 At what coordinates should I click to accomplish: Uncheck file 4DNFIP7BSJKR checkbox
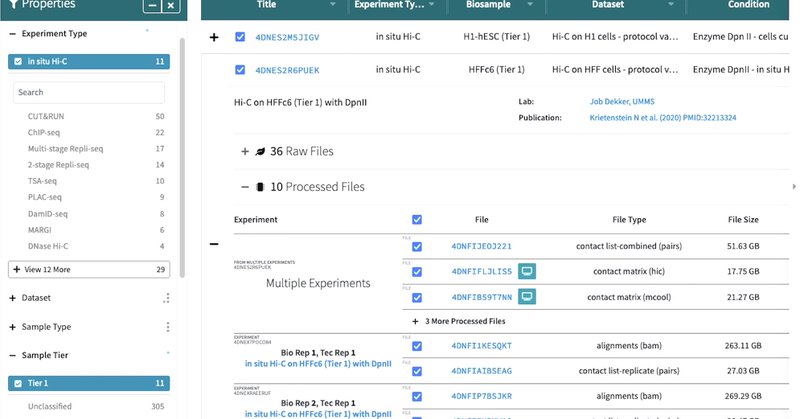pyautogui.click(x=417, y=397)
